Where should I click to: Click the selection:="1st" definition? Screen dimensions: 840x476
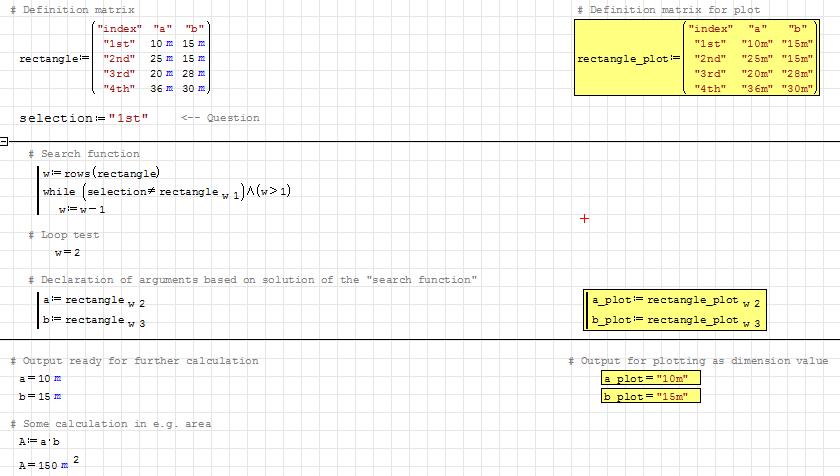pos(84,118)
